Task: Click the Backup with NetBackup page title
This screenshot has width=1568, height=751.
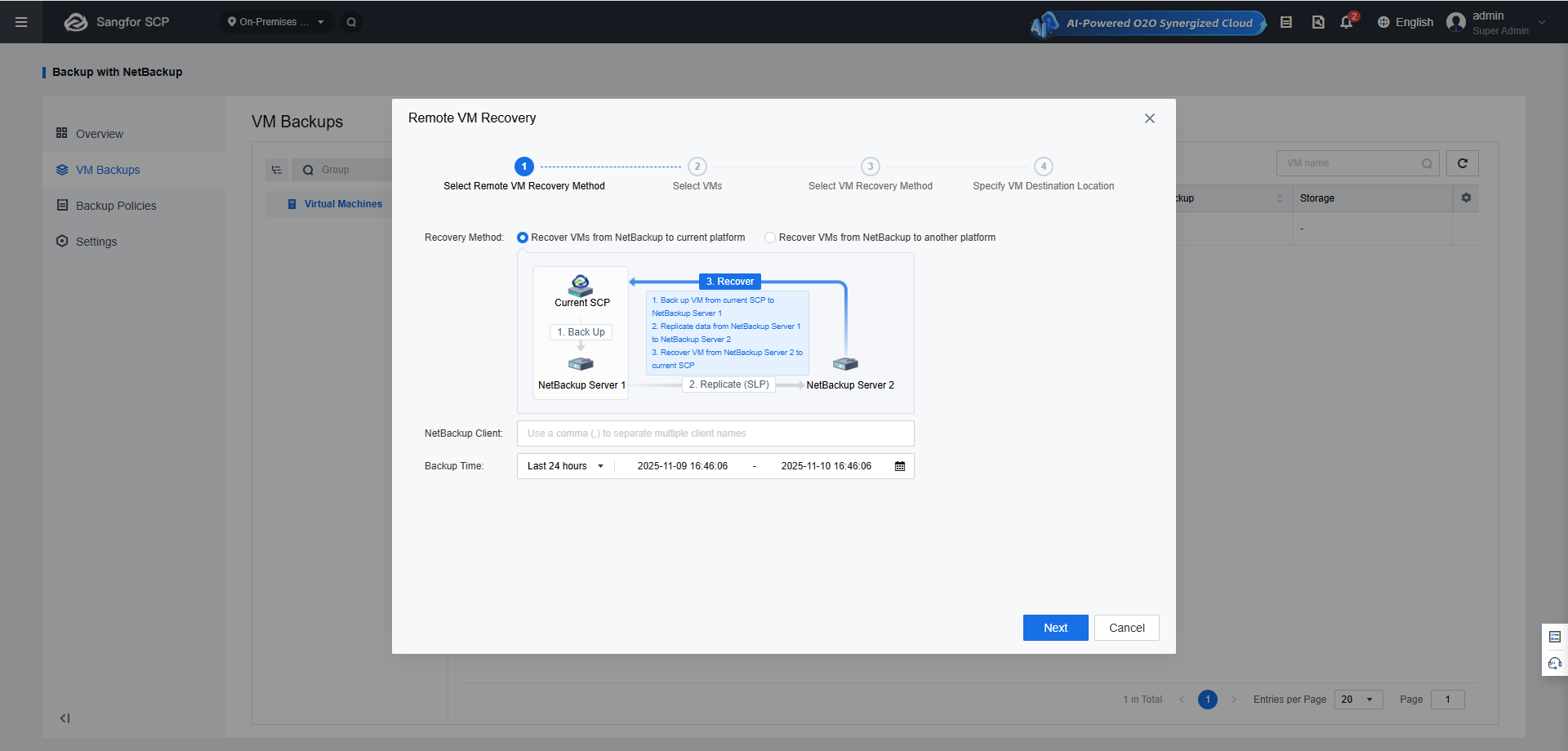Action: tap(118, 72)
